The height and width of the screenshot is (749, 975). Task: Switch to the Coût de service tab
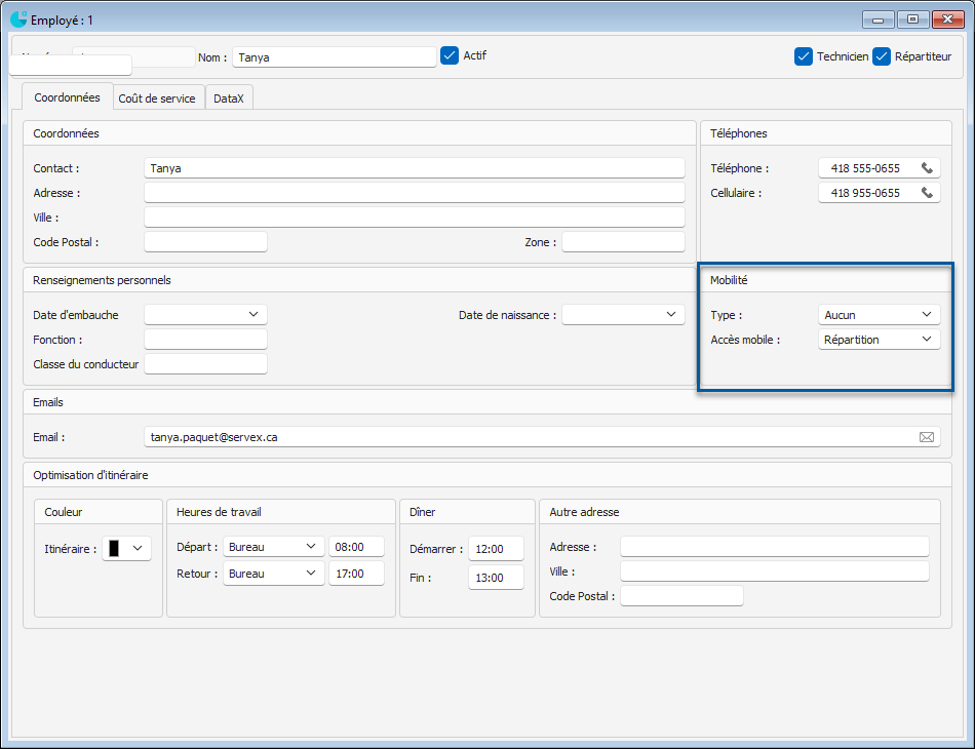point(157,98)
